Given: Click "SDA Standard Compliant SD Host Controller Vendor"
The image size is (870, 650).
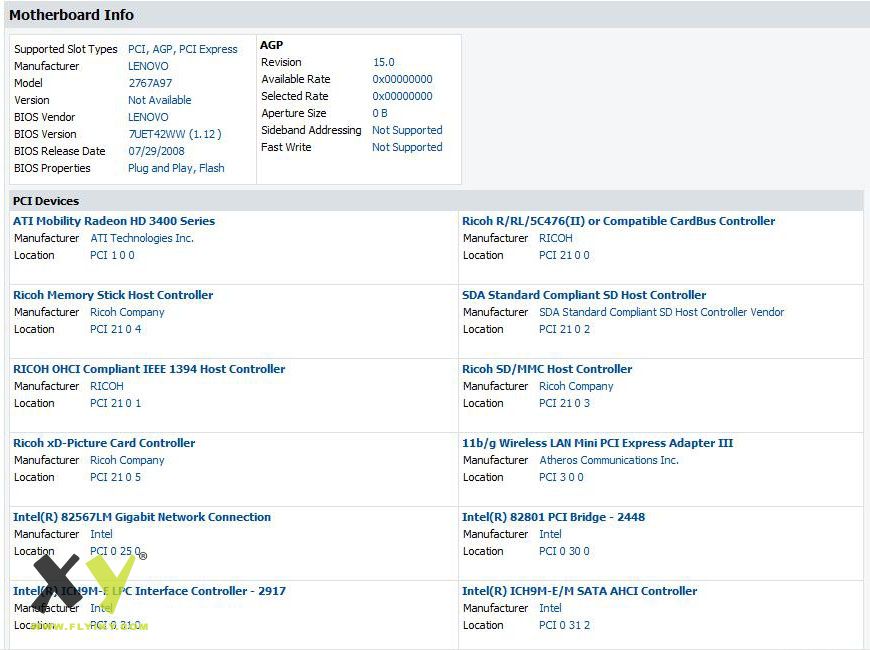Looking at the screenshot, I should (x=661, y=313).
